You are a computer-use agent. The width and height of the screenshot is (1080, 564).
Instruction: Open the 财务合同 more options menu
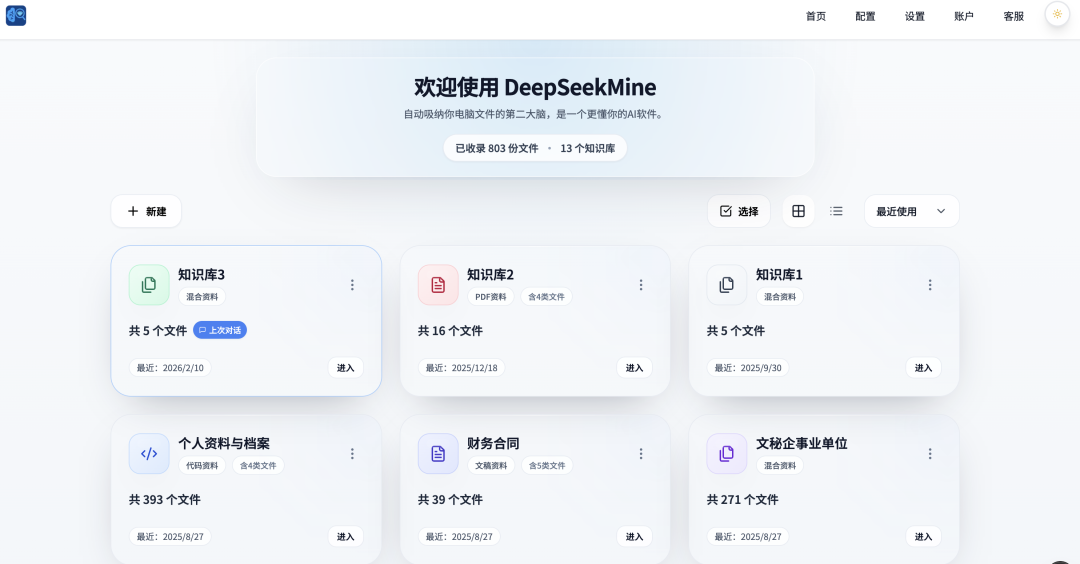coord(641,454)
